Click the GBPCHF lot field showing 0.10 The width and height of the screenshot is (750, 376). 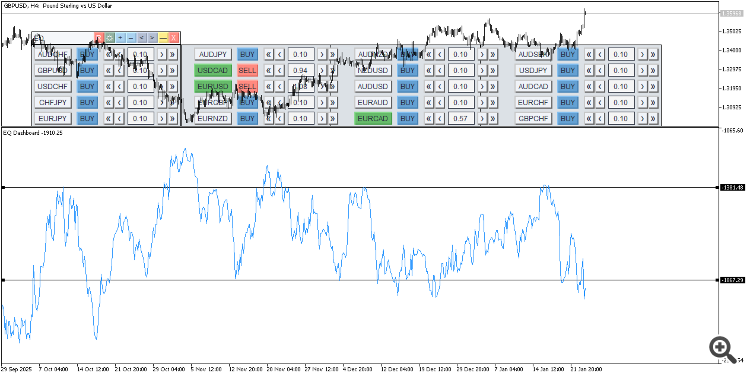tap(621, 118)
